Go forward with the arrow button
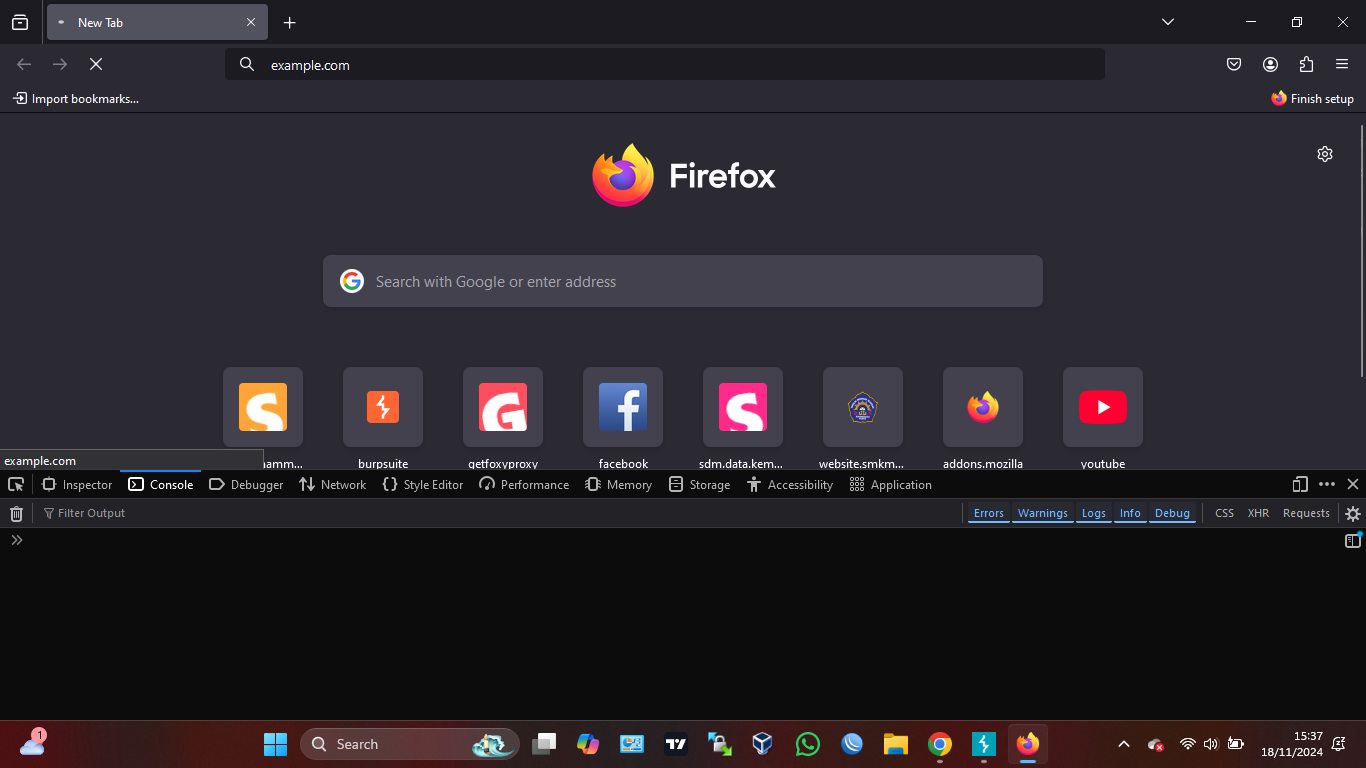1366x768 pixels. point(60,64)
